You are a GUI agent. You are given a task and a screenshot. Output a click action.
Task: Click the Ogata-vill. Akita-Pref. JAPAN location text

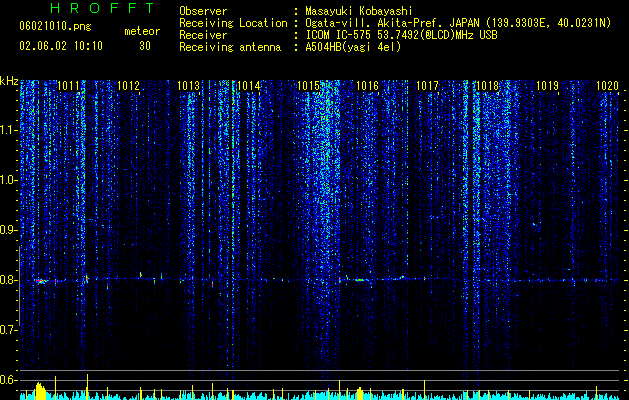[458, 23]
